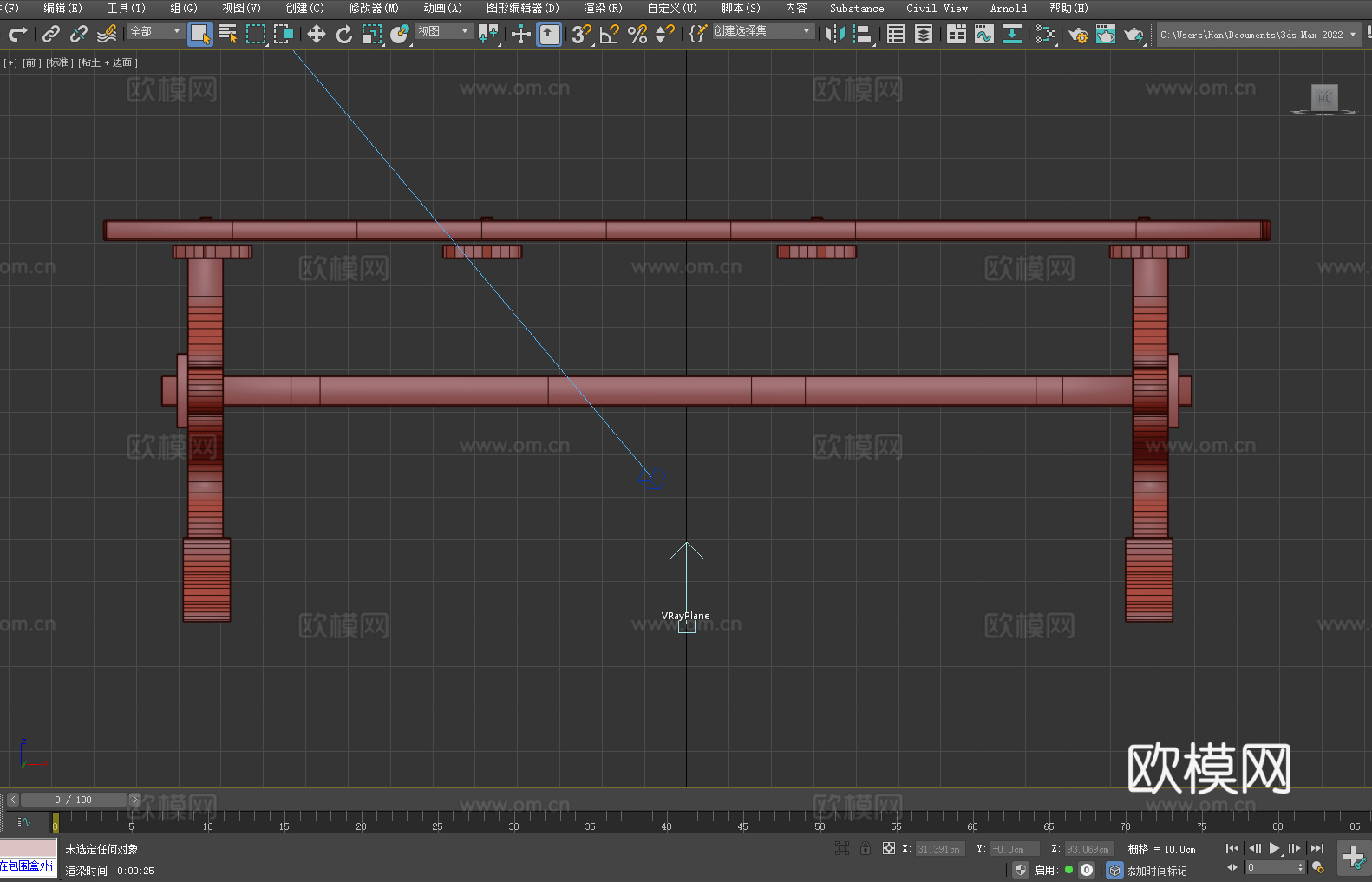Click rectangular selection region icon

[256, 34]
